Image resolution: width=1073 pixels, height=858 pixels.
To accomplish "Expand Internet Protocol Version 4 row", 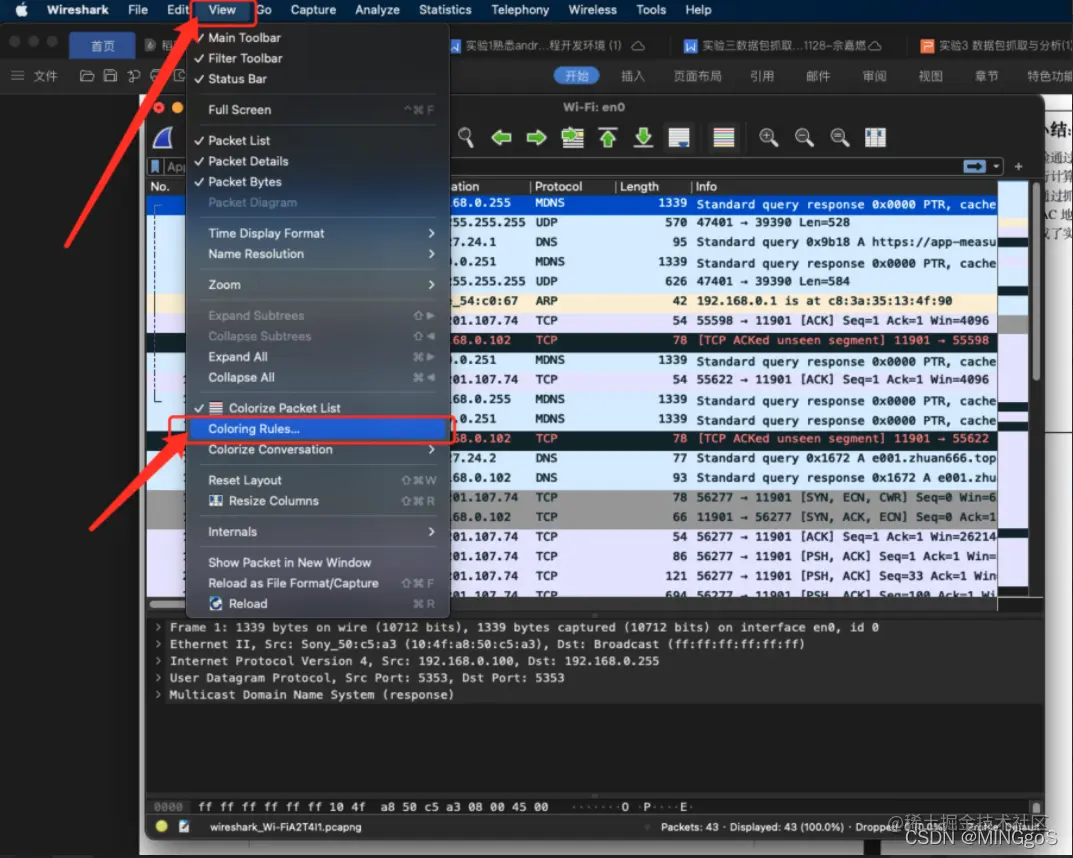I will [159, 661].
